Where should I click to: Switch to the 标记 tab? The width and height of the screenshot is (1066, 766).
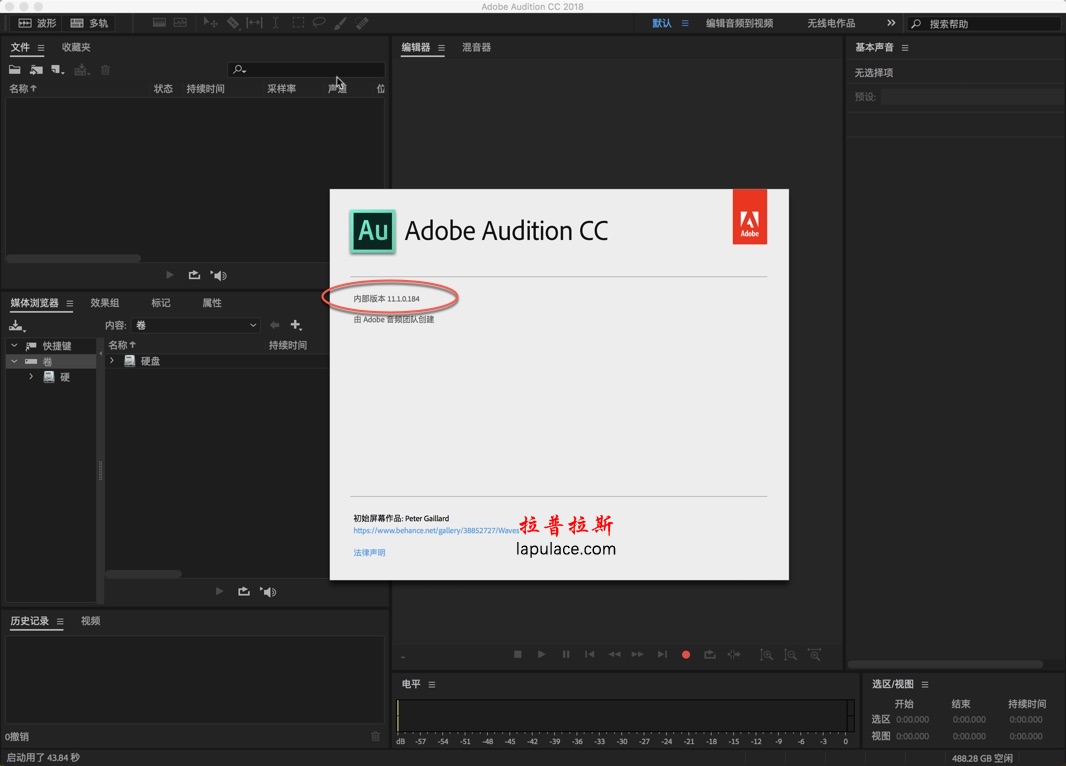click(x=160, y=302)
